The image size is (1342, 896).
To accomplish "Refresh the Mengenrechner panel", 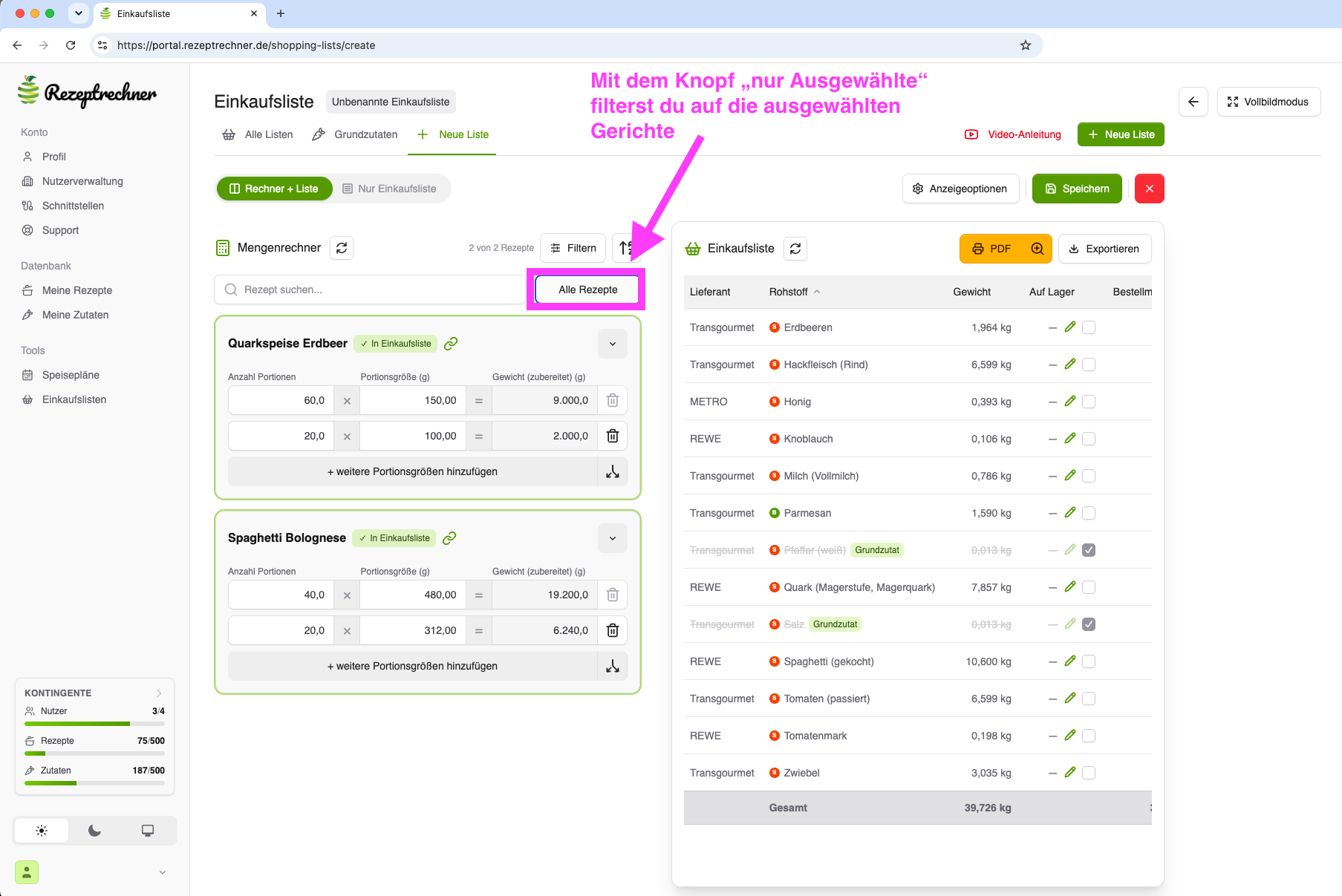I will tap(342, 248).
